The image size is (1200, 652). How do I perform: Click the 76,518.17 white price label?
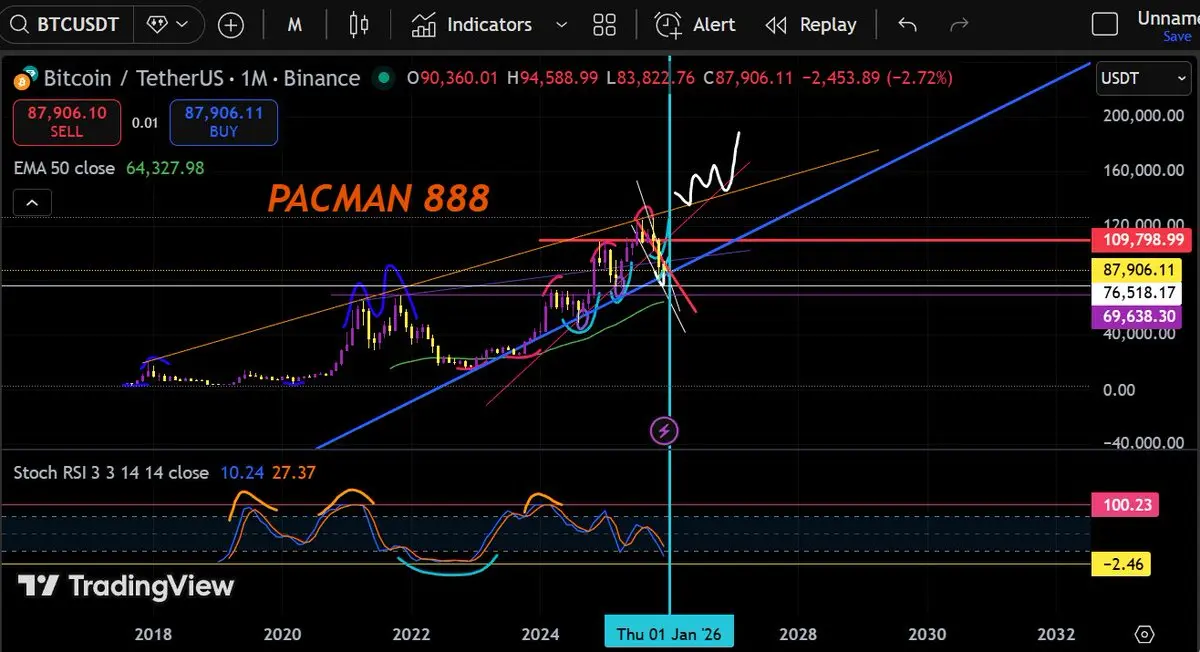click(x=1138, y=293)
